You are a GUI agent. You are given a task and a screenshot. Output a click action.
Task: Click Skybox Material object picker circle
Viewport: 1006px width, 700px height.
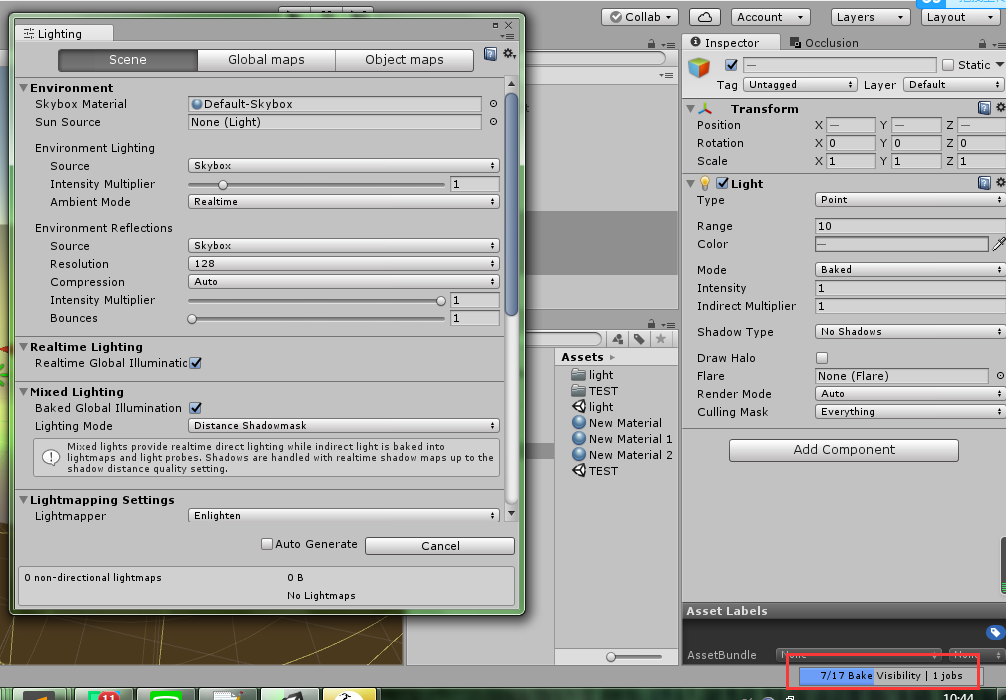[x=493, y=104]
